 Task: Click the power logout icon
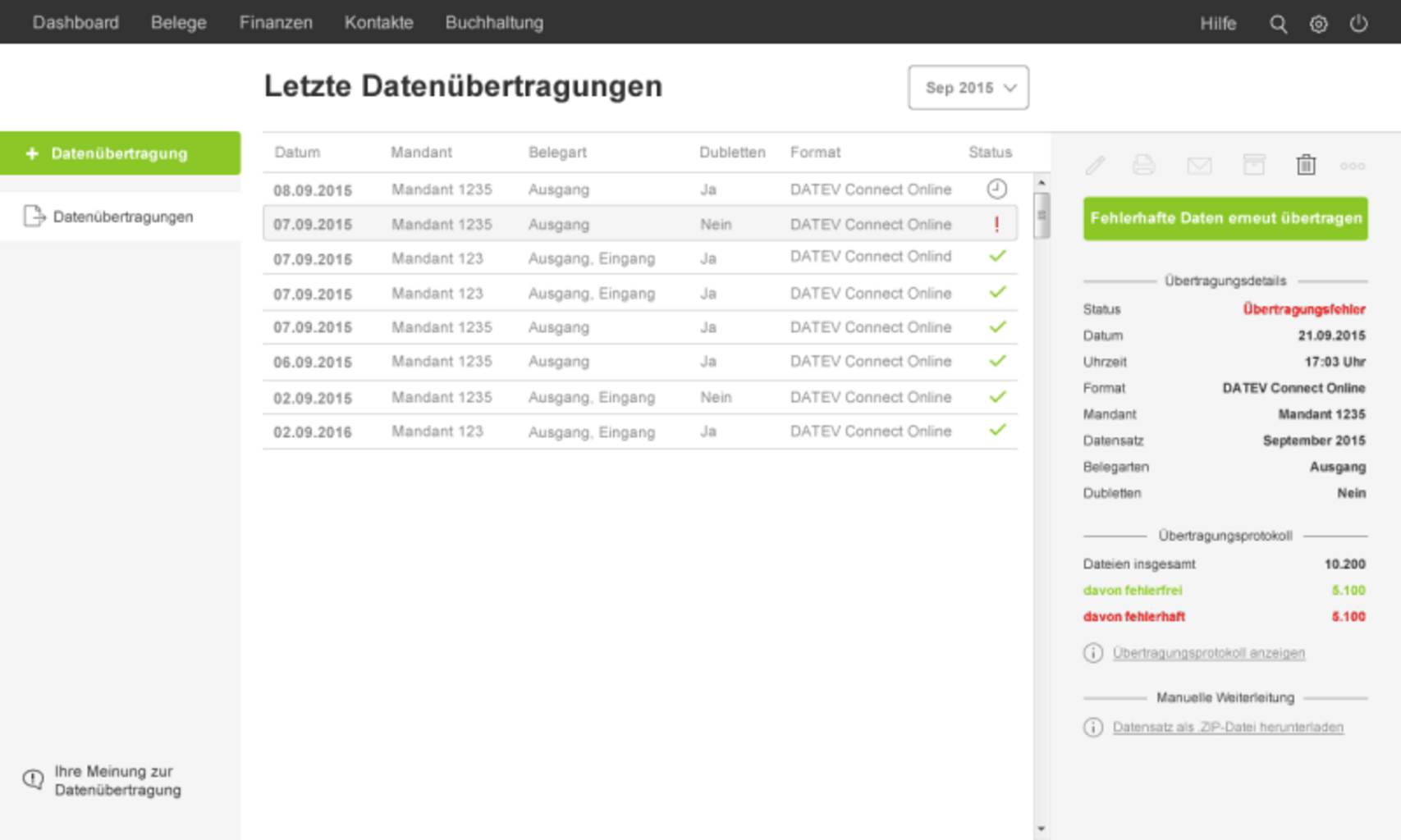pyautogui.click(x=1358, y=24)
